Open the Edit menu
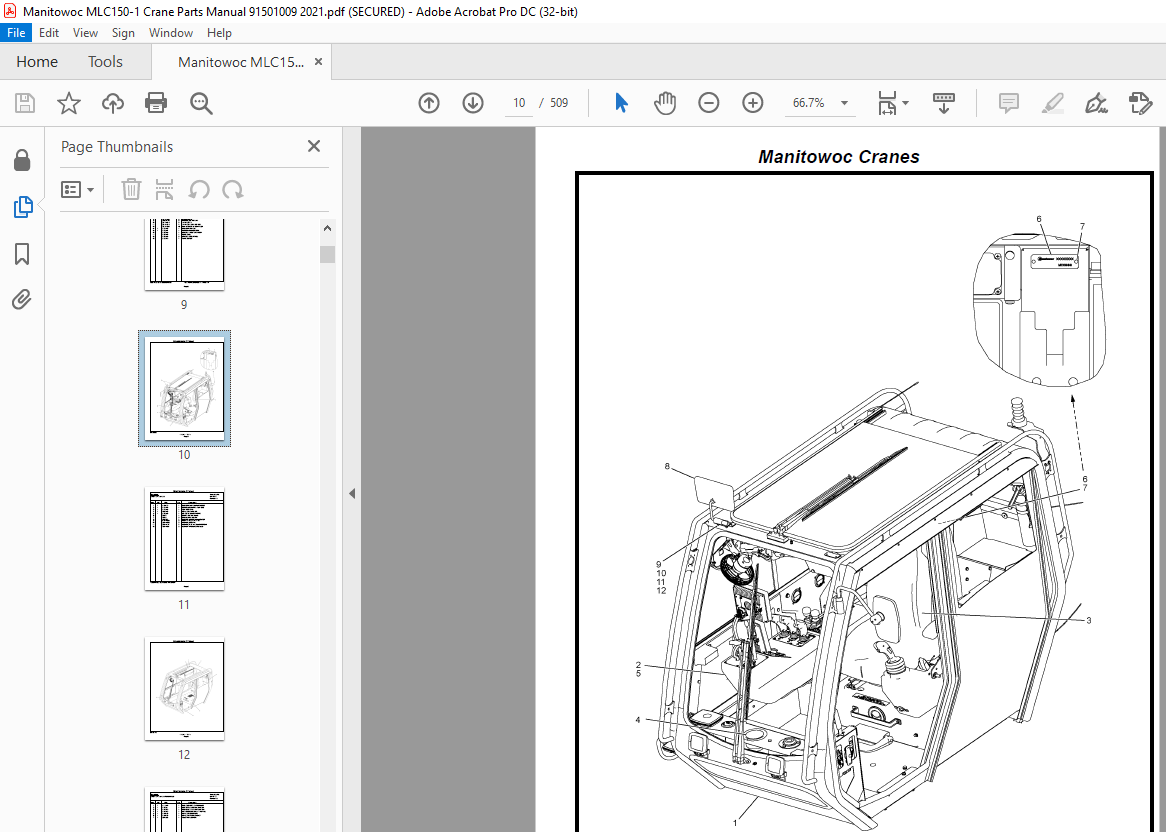This screenshot has height=832, width=1166. tap(49, 33)
